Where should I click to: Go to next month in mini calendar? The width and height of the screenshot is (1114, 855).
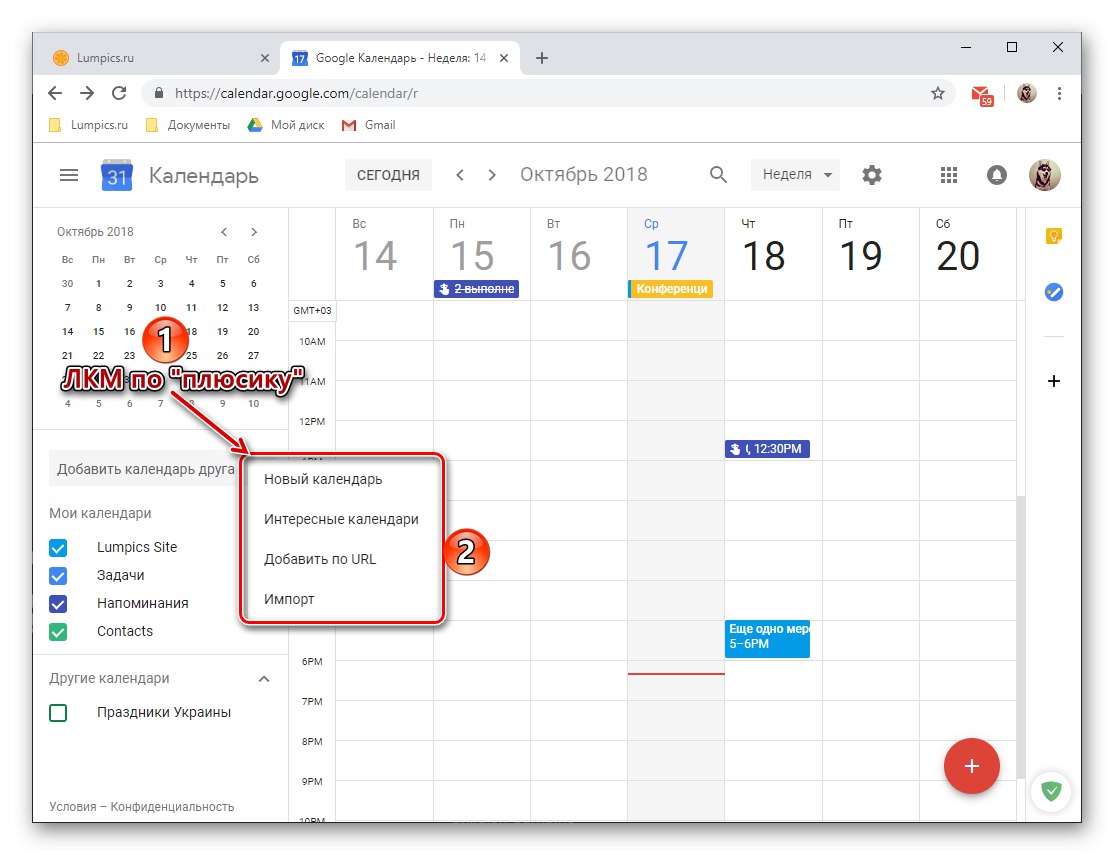click(253, 231)
